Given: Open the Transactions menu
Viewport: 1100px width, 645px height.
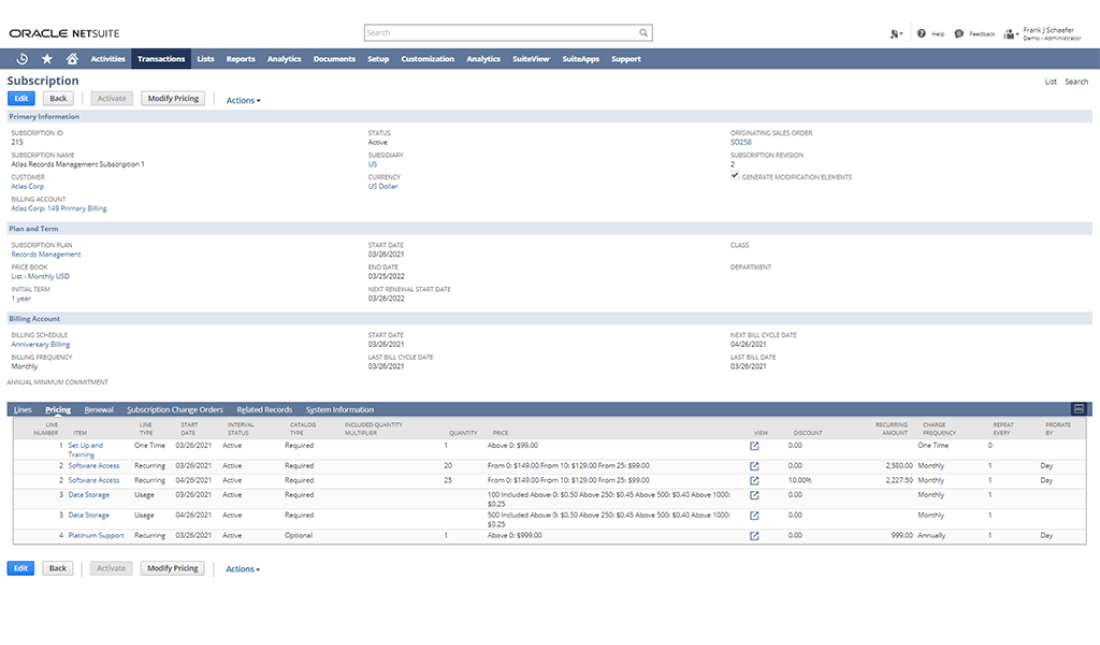Looking at the screenshot, I should (x=161, y=59).
